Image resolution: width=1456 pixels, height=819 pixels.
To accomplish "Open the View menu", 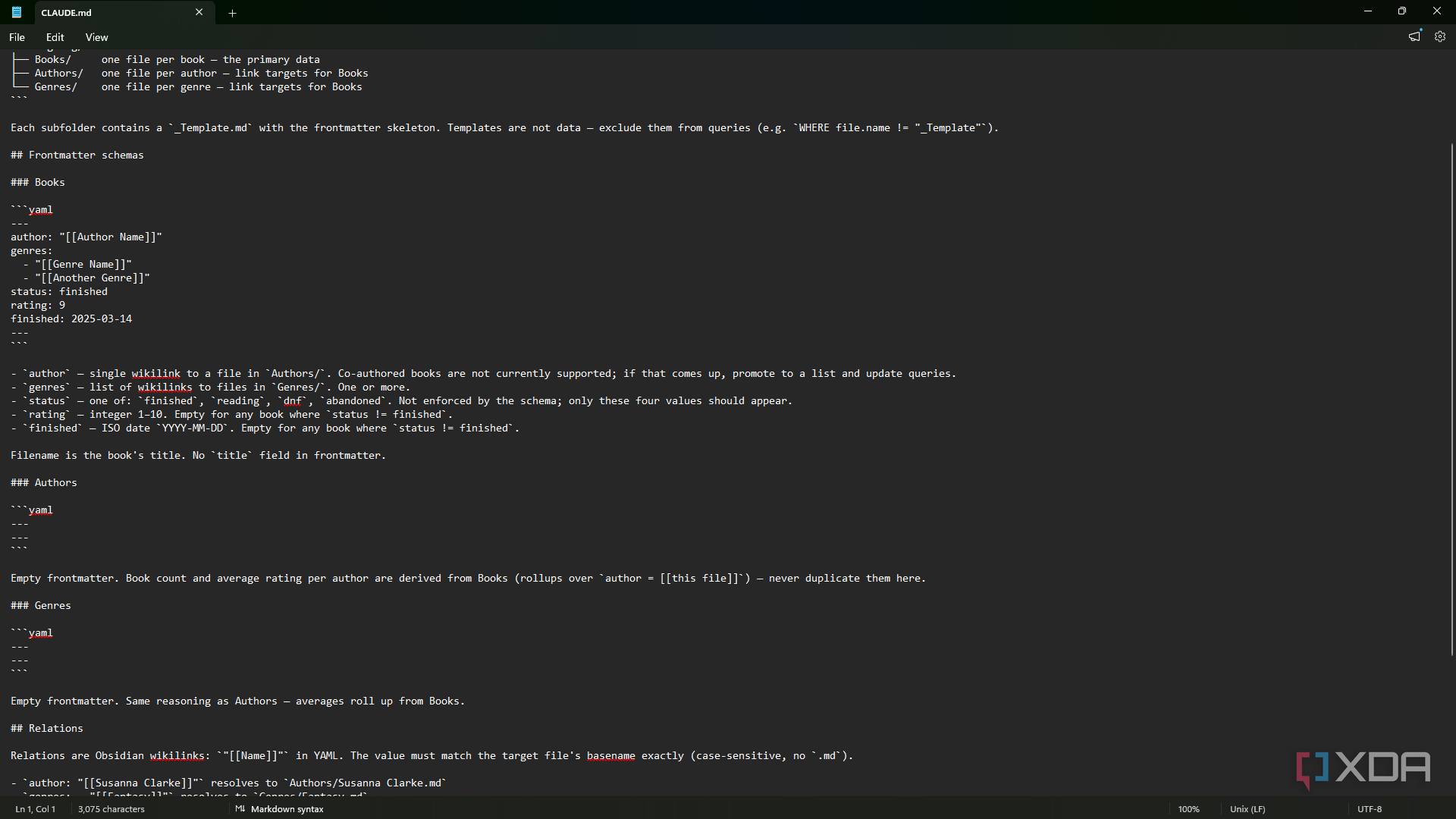I will coord(96,37).
